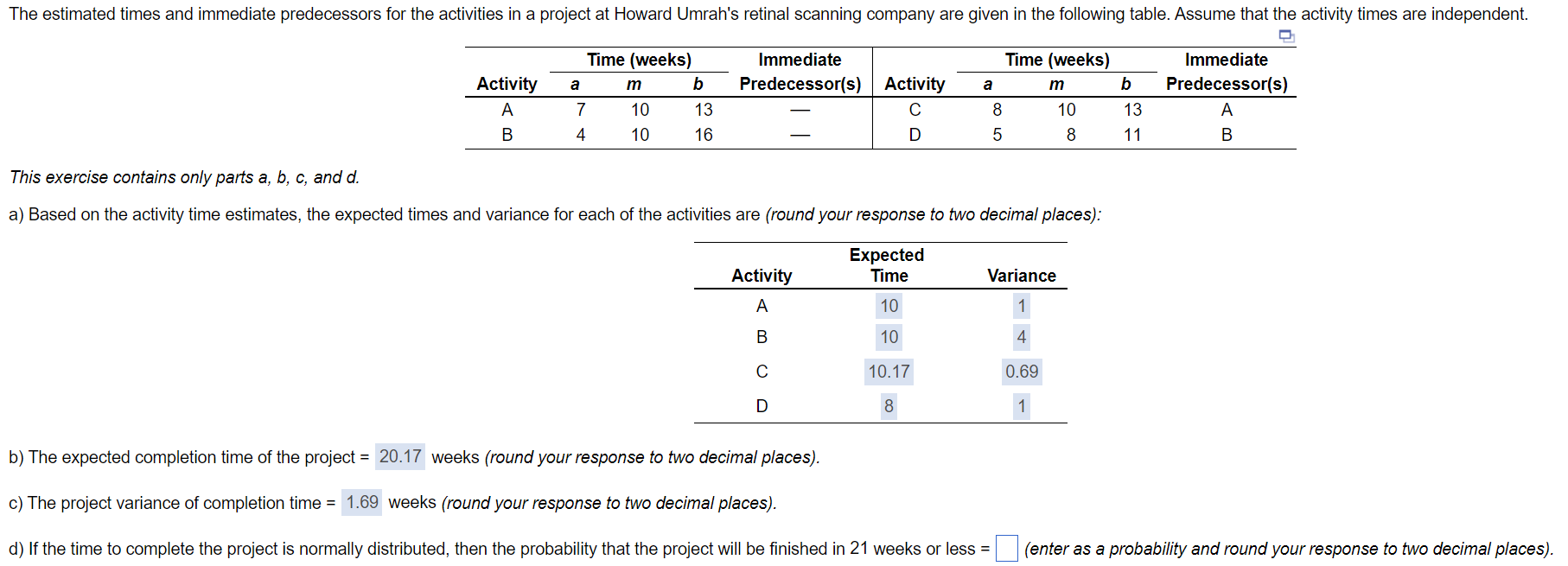The height and width of the screenshot is (566, 1568).
Task: Click the project variance field 1.69
Action: (362, 502)
